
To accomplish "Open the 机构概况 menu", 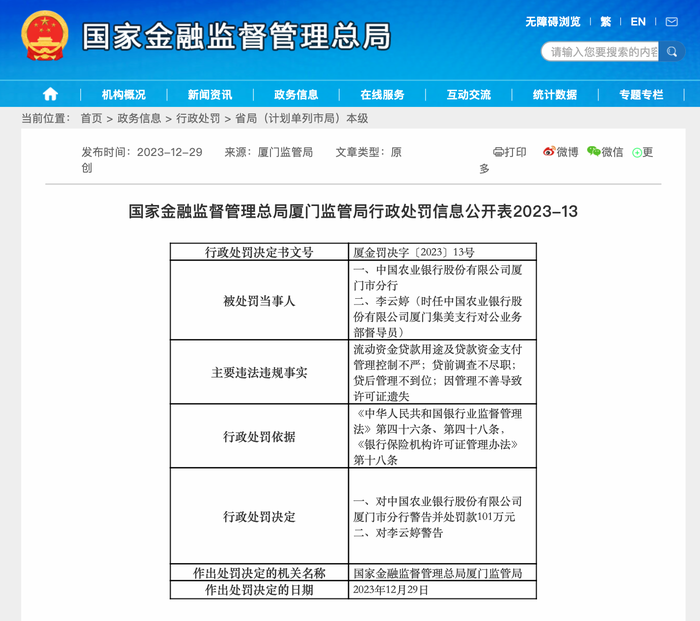I will point(124,95).
